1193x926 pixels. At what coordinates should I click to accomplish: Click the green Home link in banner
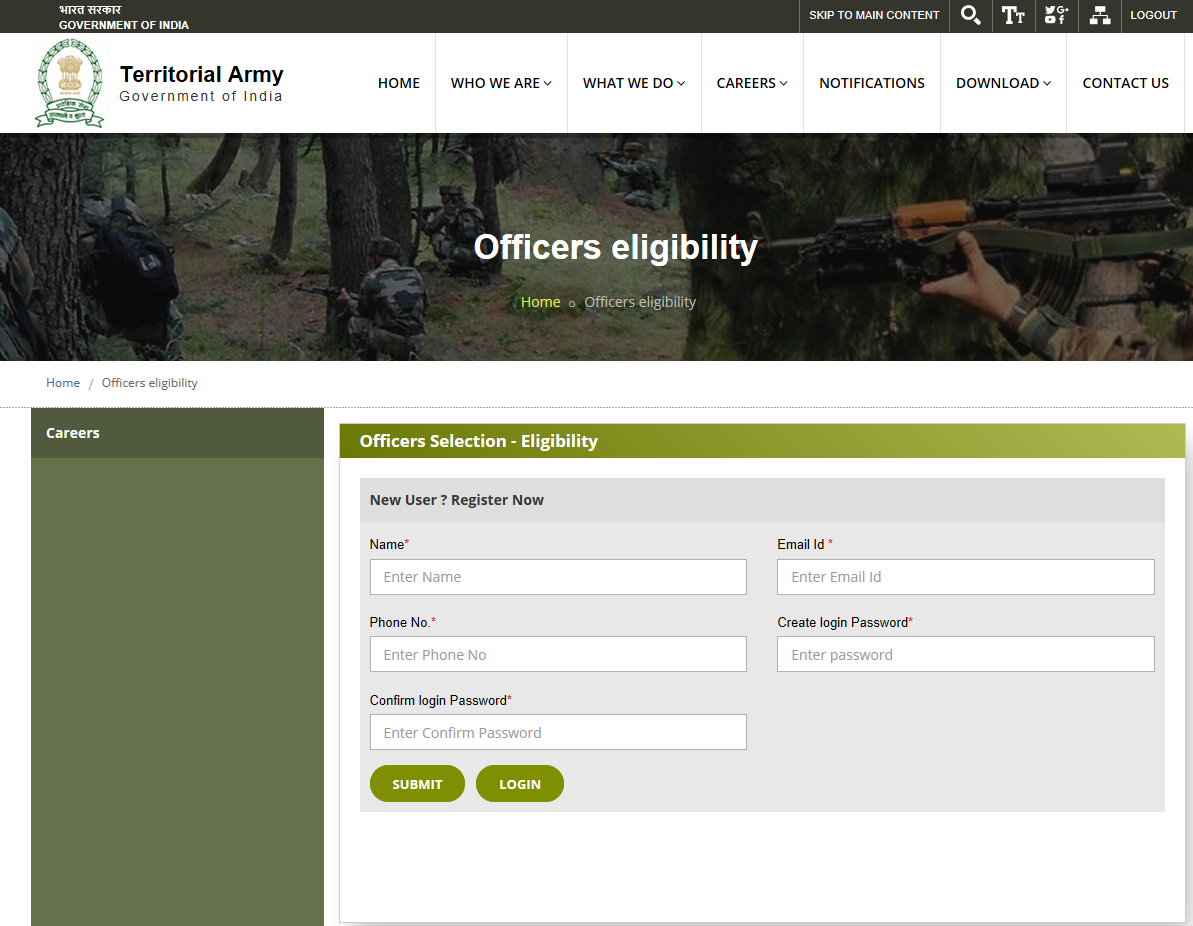540,302
